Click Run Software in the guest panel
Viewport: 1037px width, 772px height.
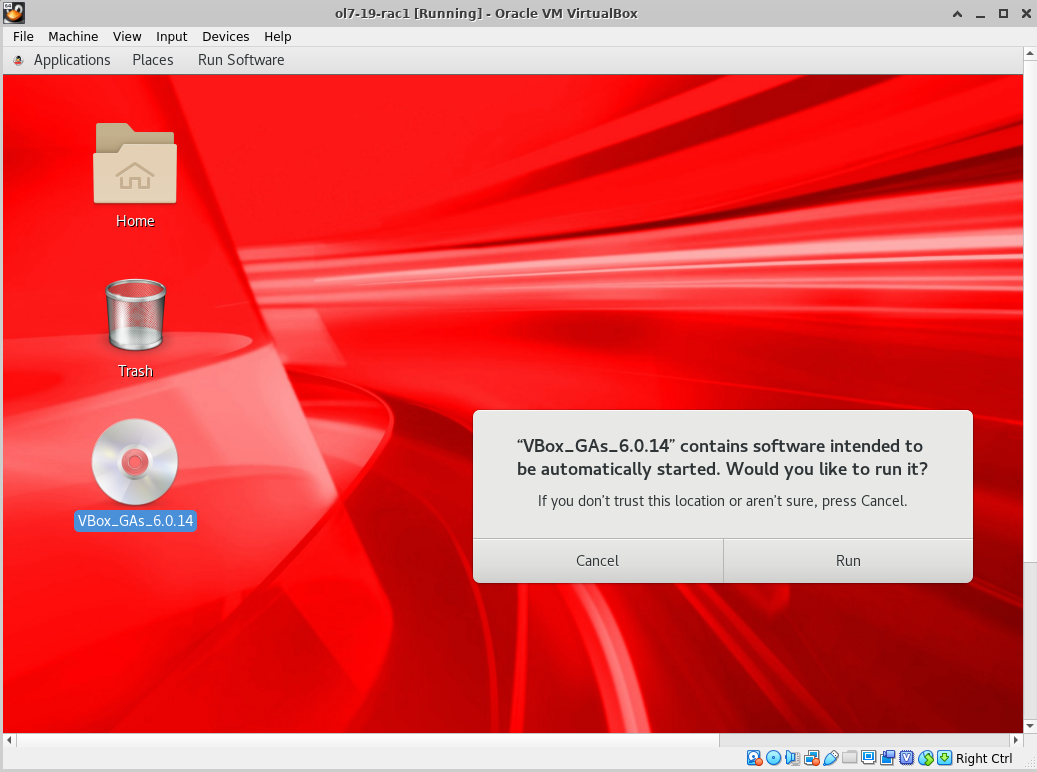pos(241,60)
